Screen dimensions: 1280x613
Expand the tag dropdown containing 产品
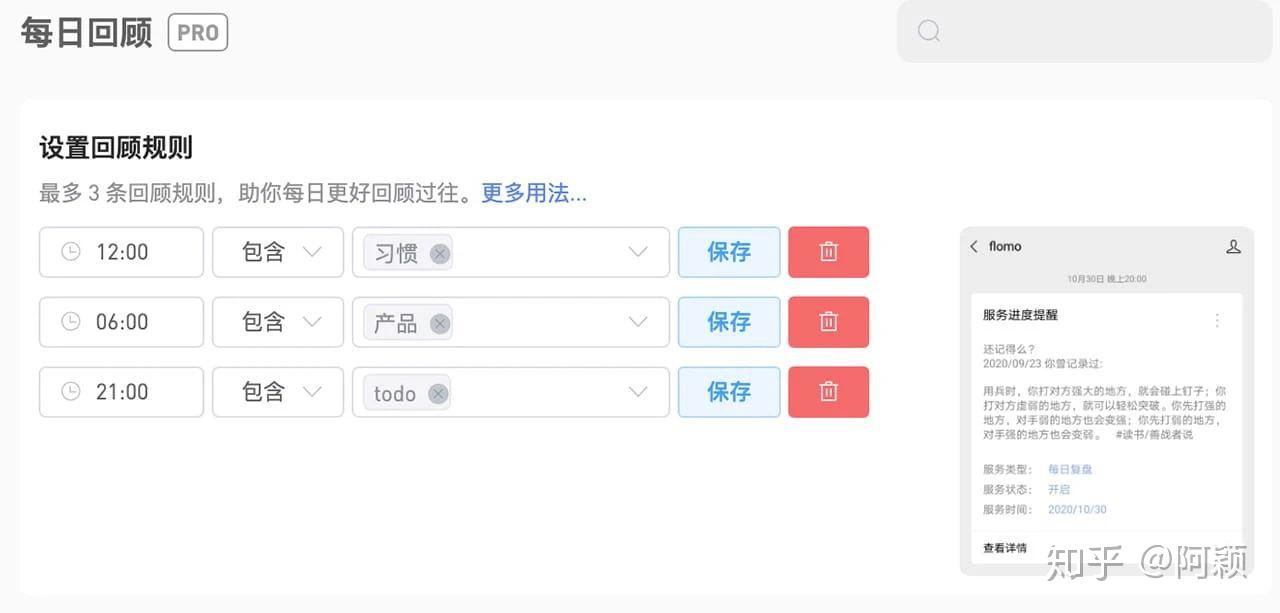click(638, 322)
